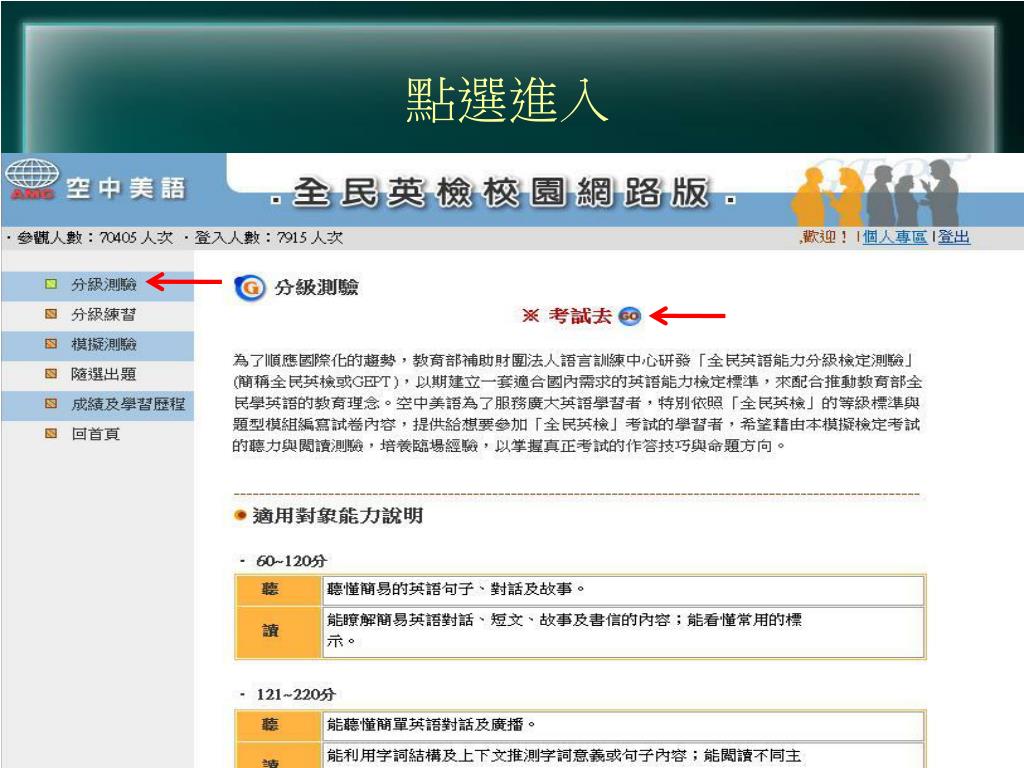1024x768 pixels.
Task: Open 分級測驗 in the sidebar menu
Action: (104, 284)
